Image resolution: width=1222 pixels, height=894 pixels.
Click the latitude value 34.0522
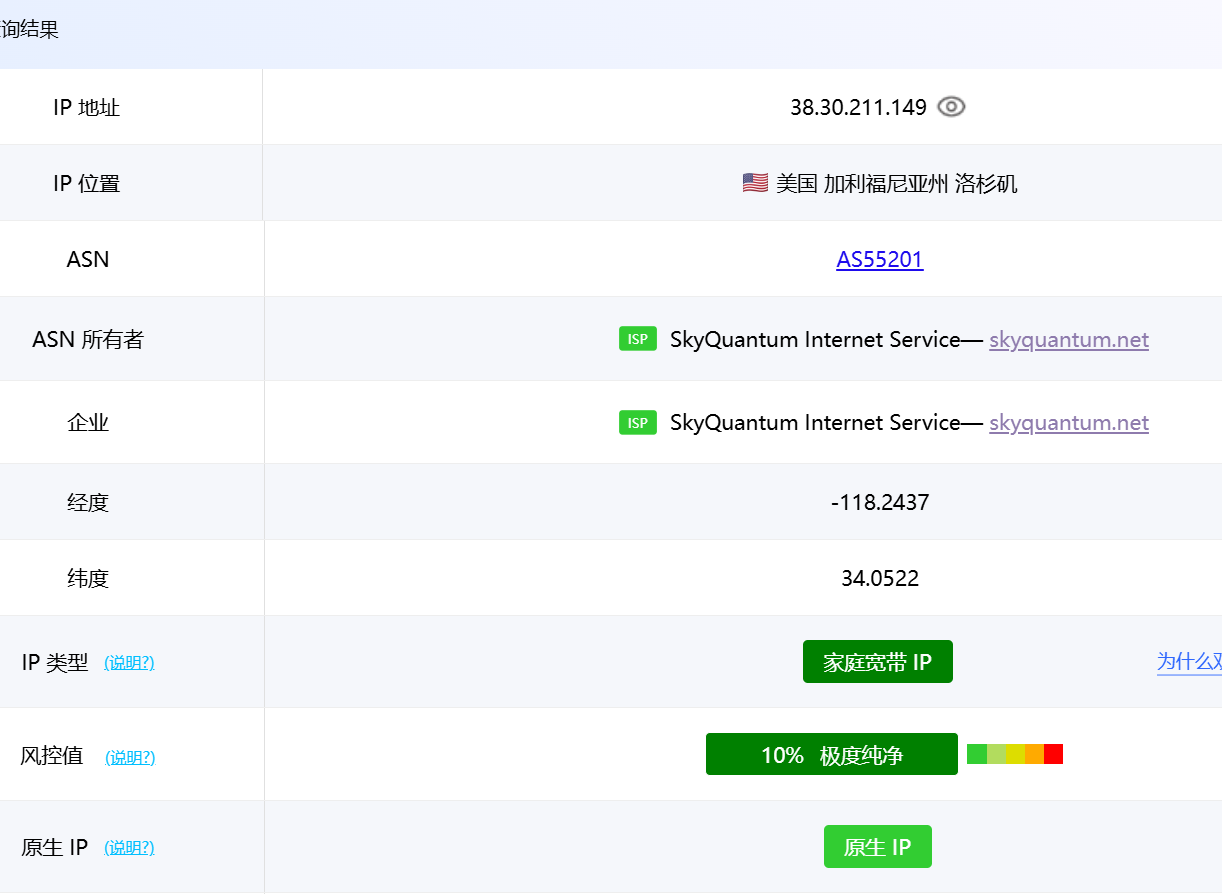click(x=880, y=578)
